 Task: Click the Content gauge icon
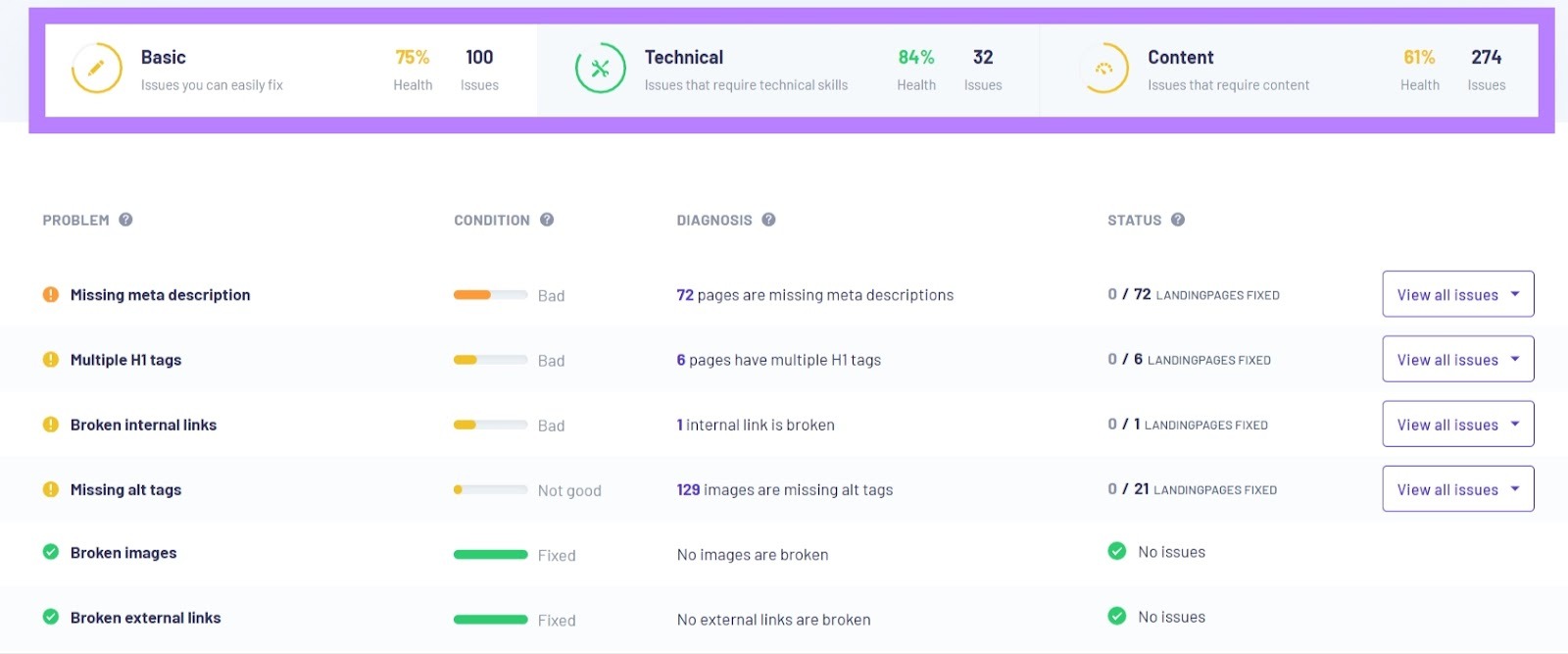coord(1103,69)
